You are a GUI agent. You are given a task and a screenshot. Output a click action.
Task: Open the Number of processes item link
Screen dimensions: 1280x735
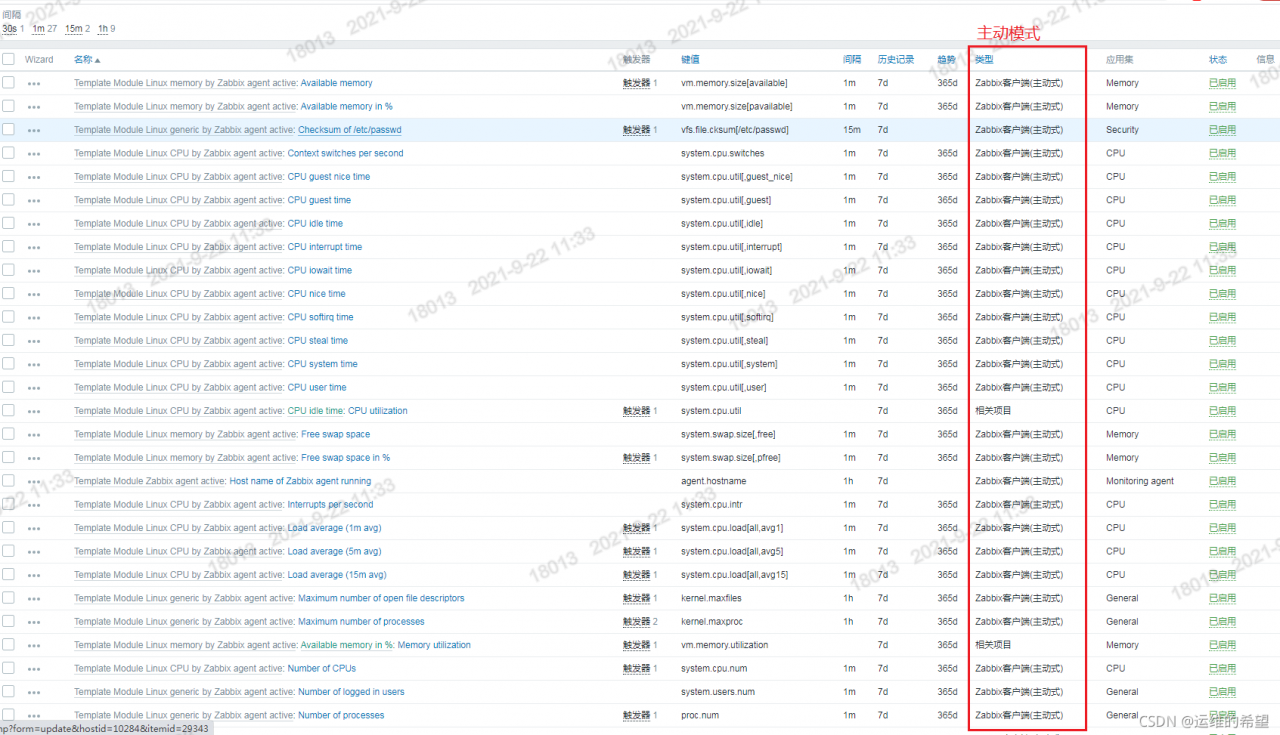tap(341, 715)
